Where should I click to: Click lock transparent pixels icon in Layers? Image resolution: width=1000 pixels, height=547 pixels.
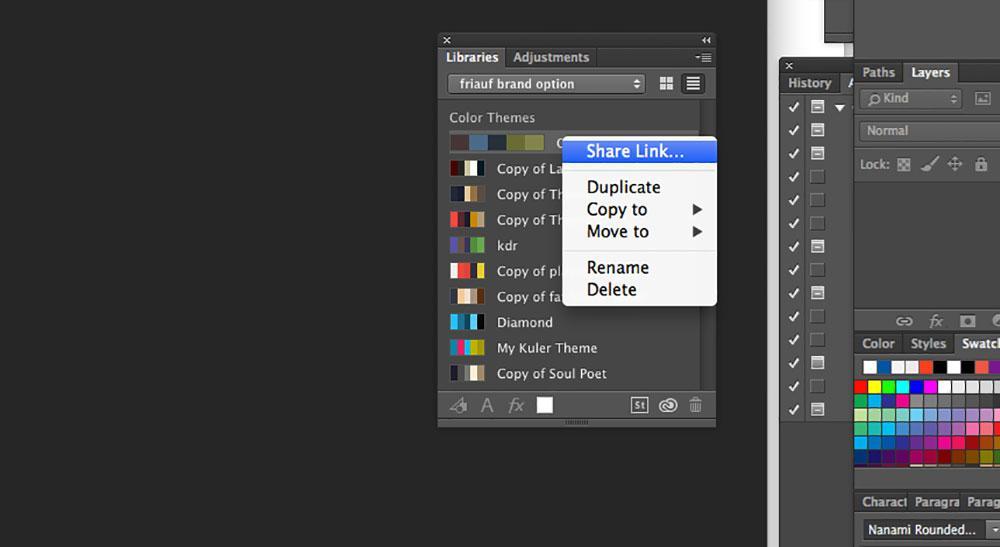(x=904, y=164)
